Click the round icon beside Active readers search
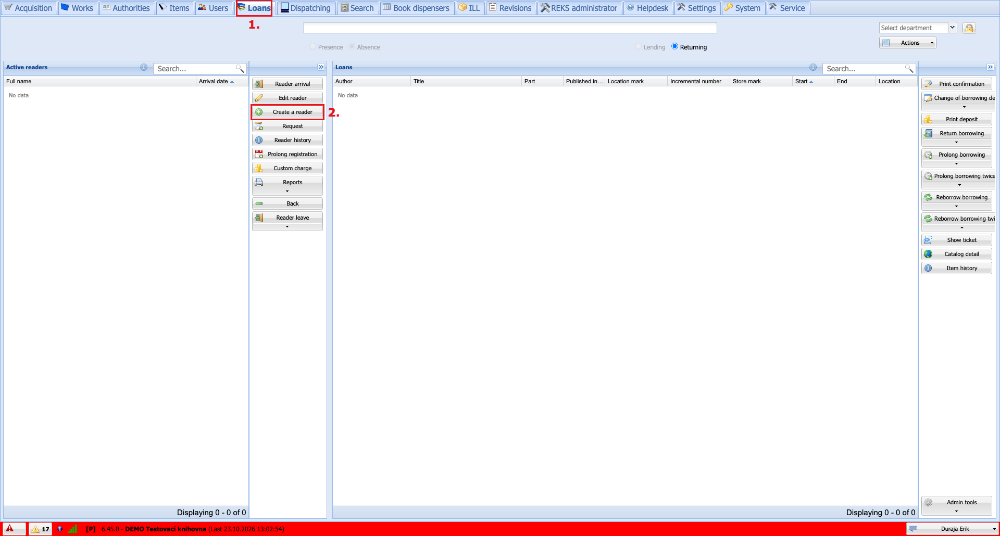 [143, 68]
